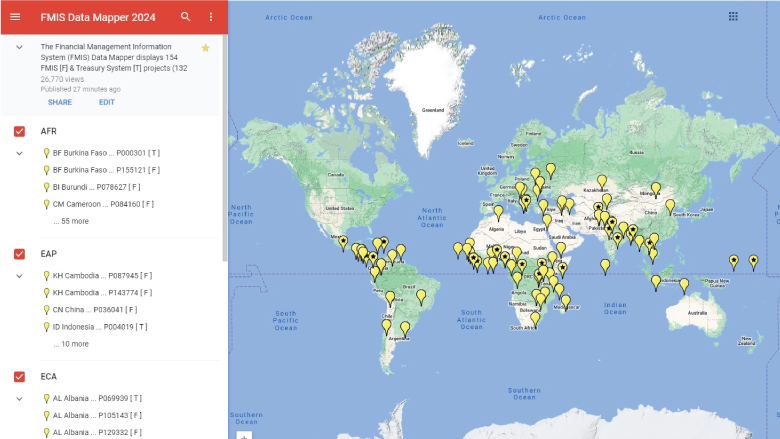Click the Greenland label on map
Screen dimensions: 780x439
(433, 110)
